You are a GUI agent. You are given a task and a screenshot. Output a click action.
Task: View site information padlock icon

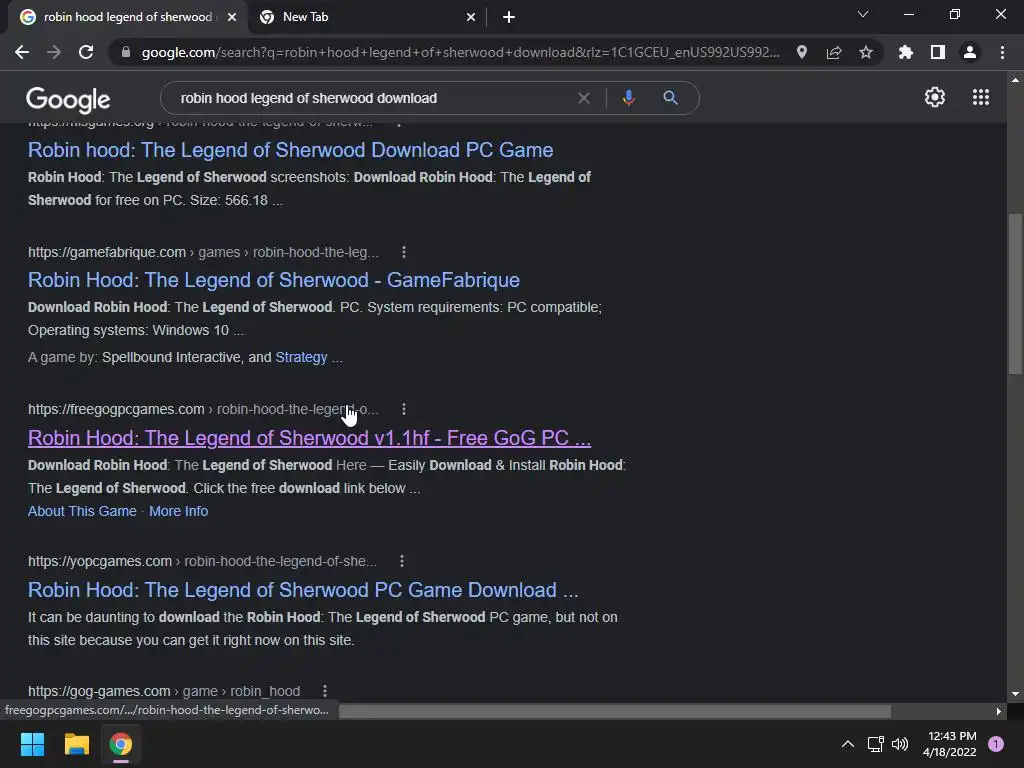click(x=126, y=52)
